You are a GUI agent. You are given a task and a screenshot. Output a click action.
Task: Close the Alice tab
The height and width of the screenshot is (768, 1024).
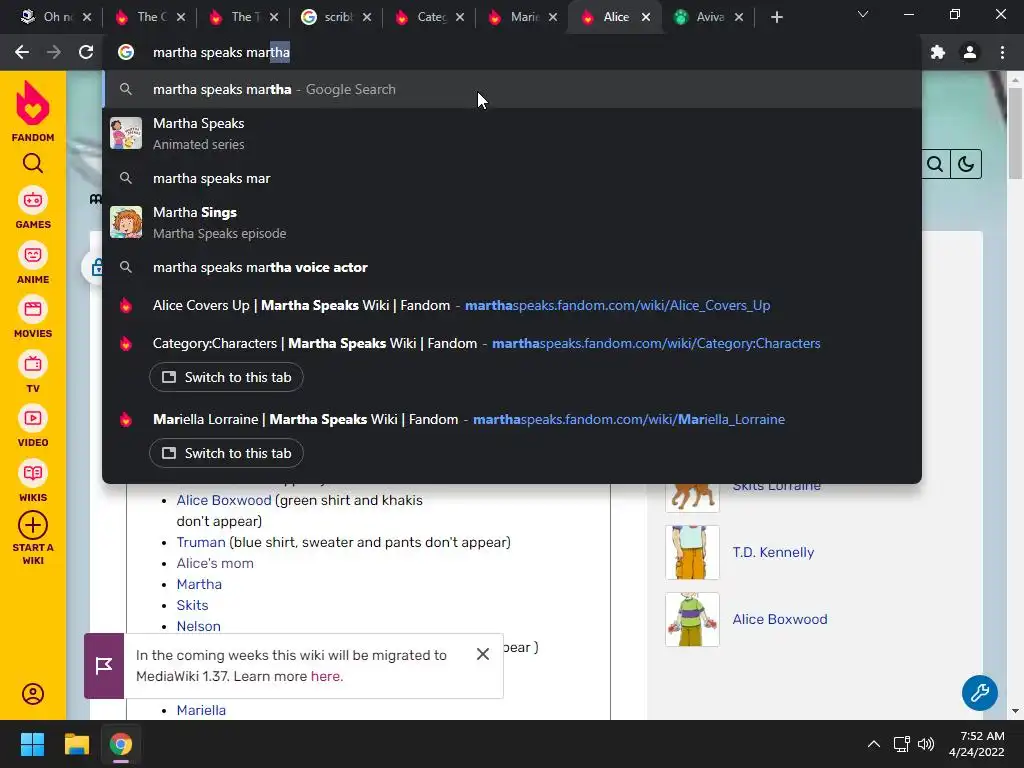(x=646, y=17)
